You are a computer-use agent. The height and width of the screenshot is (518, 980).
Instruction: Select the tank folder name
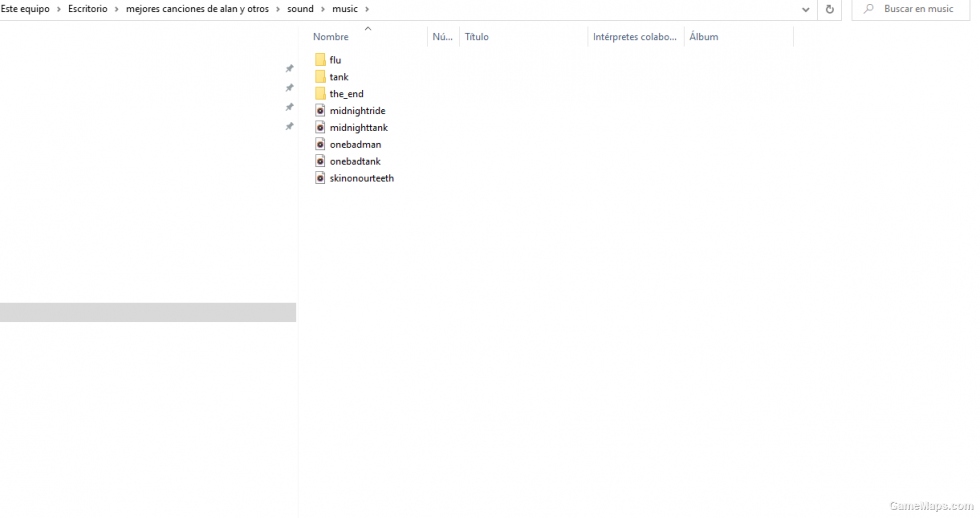(339, 77)
